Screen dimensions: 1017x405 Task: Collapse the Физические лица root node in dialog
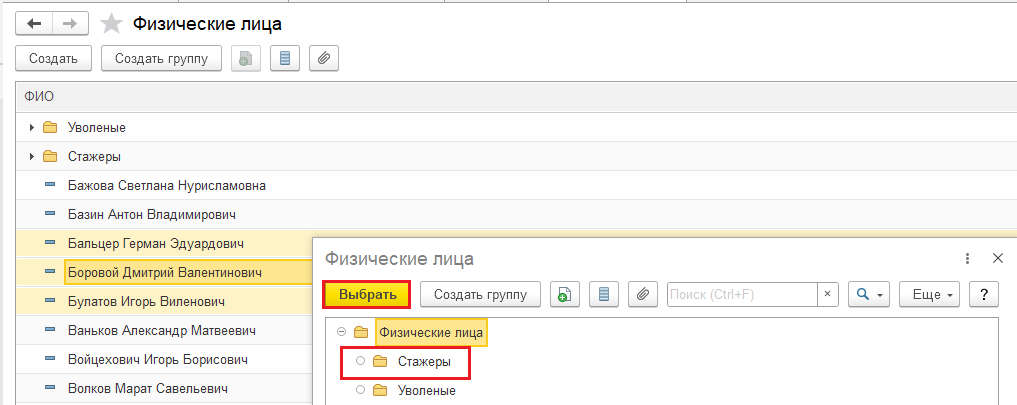342,332
